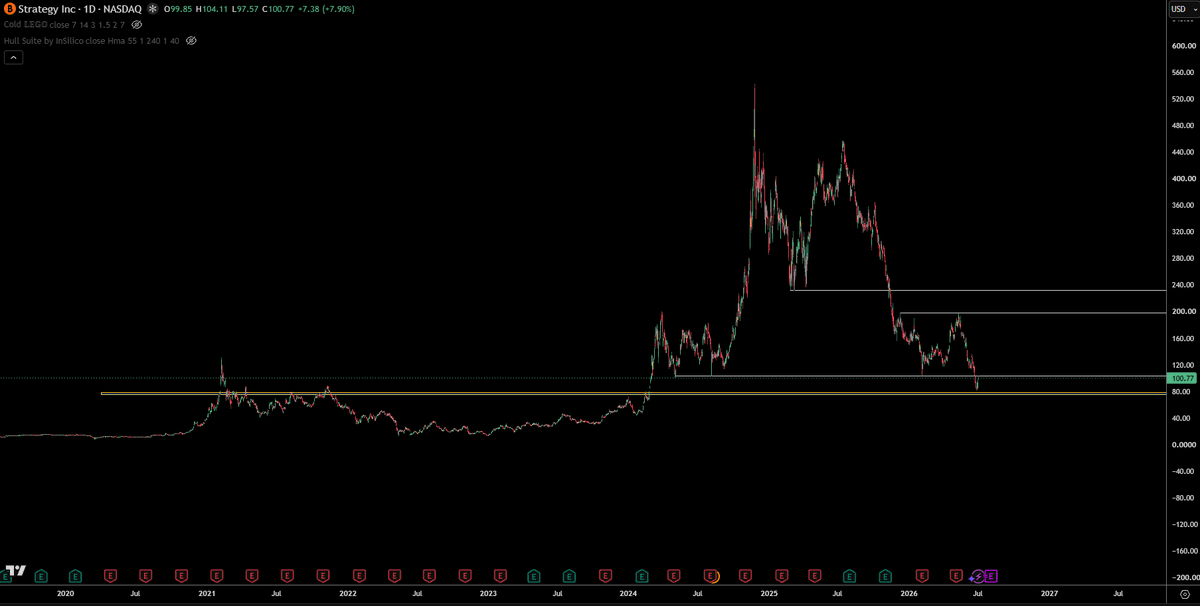Click the 440.00 price axis label
The width and height of the screenshot is (1200, 606).
[x=1183, y=152]
